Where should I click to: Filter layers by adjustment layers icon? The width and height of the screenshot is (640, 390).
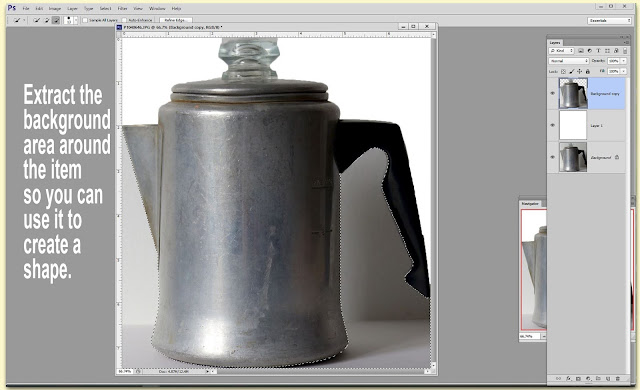[x=589, y=51]
